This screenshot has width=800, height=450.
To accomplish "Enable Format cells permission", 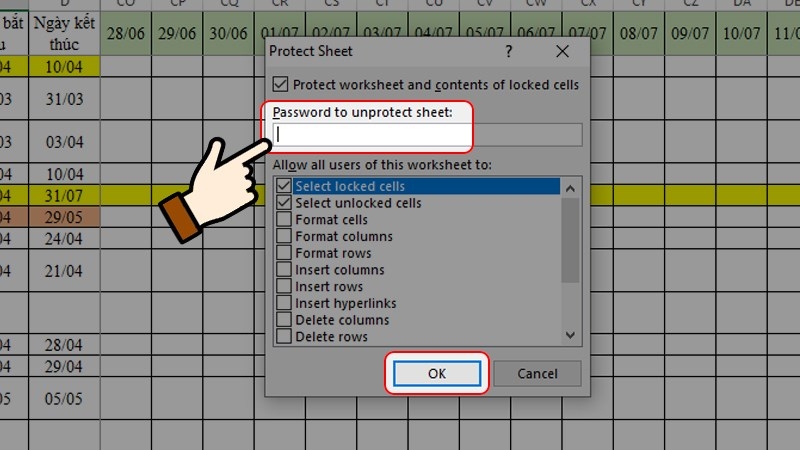I will click(x=284, y=219).
